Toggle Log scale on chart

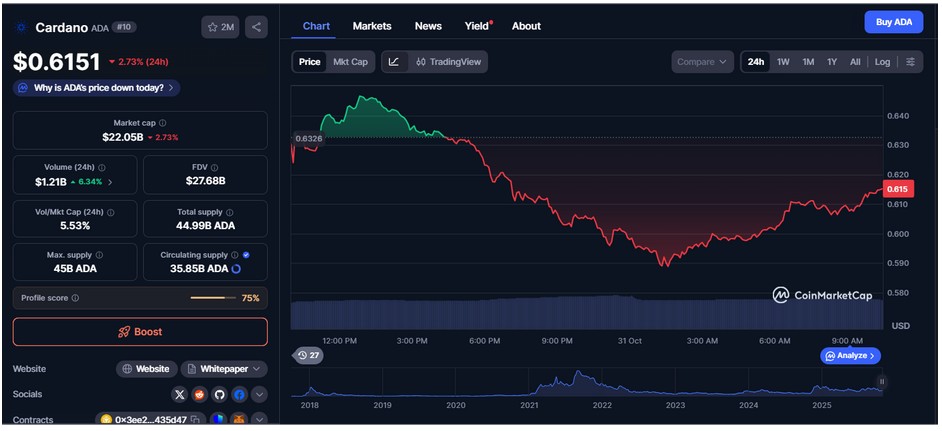tap(882, 62)
